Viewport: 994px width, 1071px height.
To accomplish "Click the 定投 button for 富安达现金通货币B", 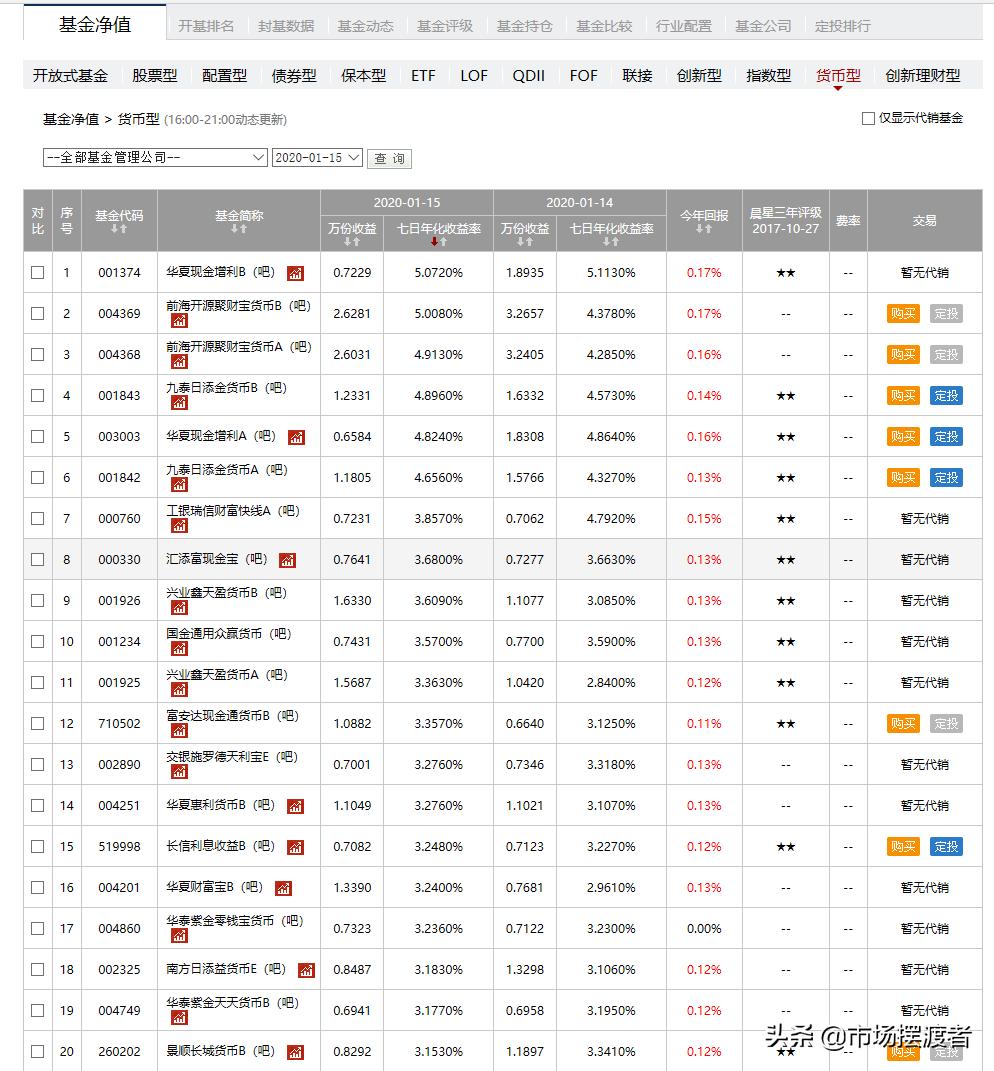I will point(945,723).
